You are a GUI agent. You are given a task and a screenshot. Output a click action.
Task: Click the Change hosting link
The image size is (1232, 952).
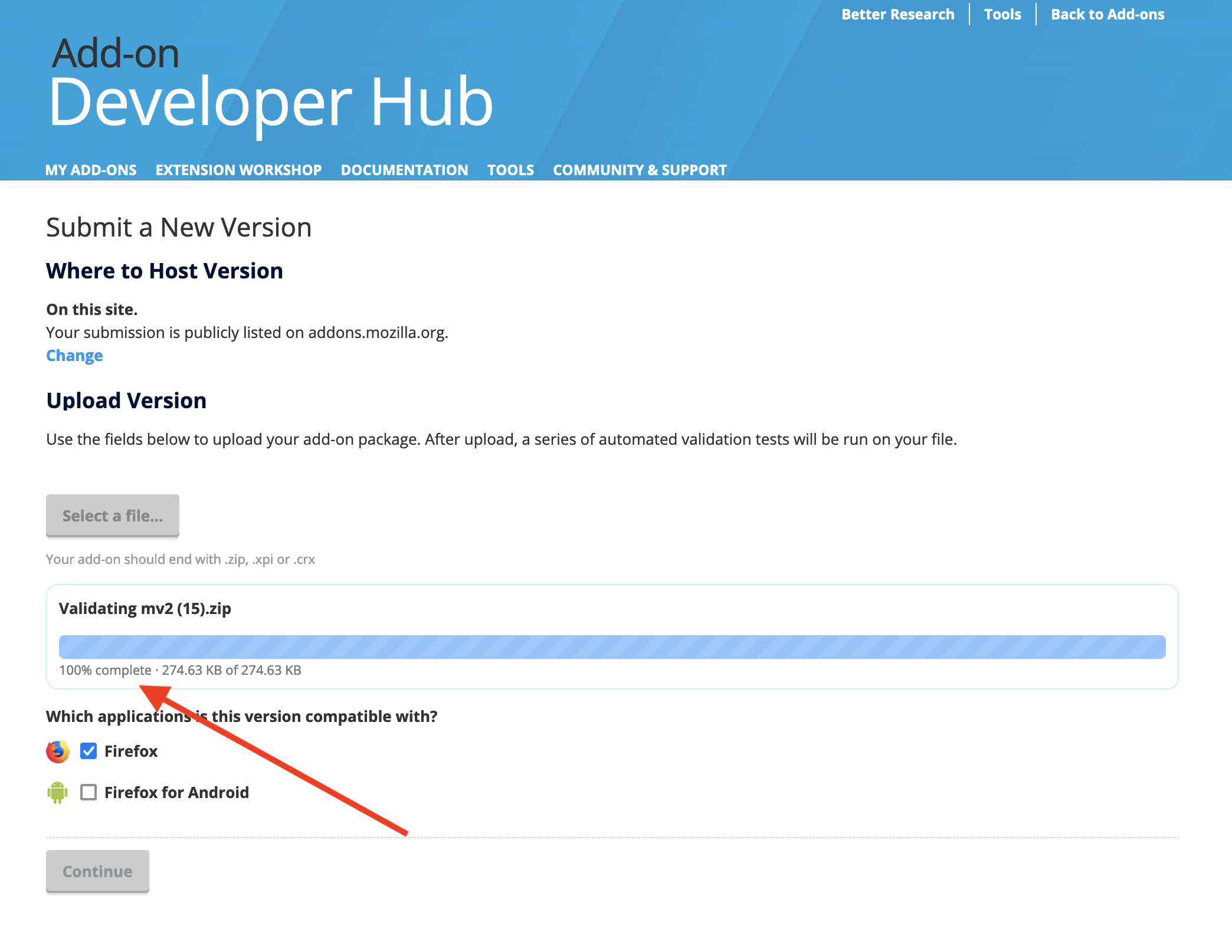click(74, 355)
